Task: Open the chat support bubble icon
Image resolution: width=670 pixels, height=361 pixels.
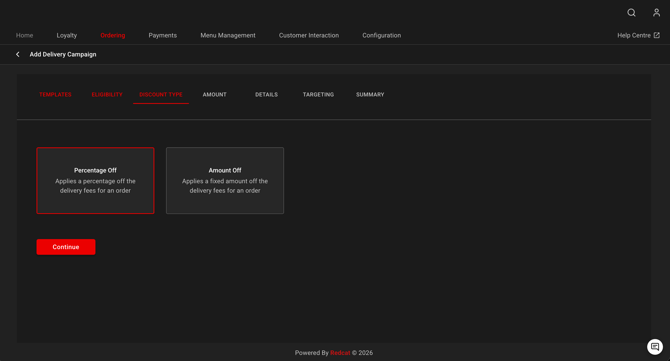Action: 655,346
